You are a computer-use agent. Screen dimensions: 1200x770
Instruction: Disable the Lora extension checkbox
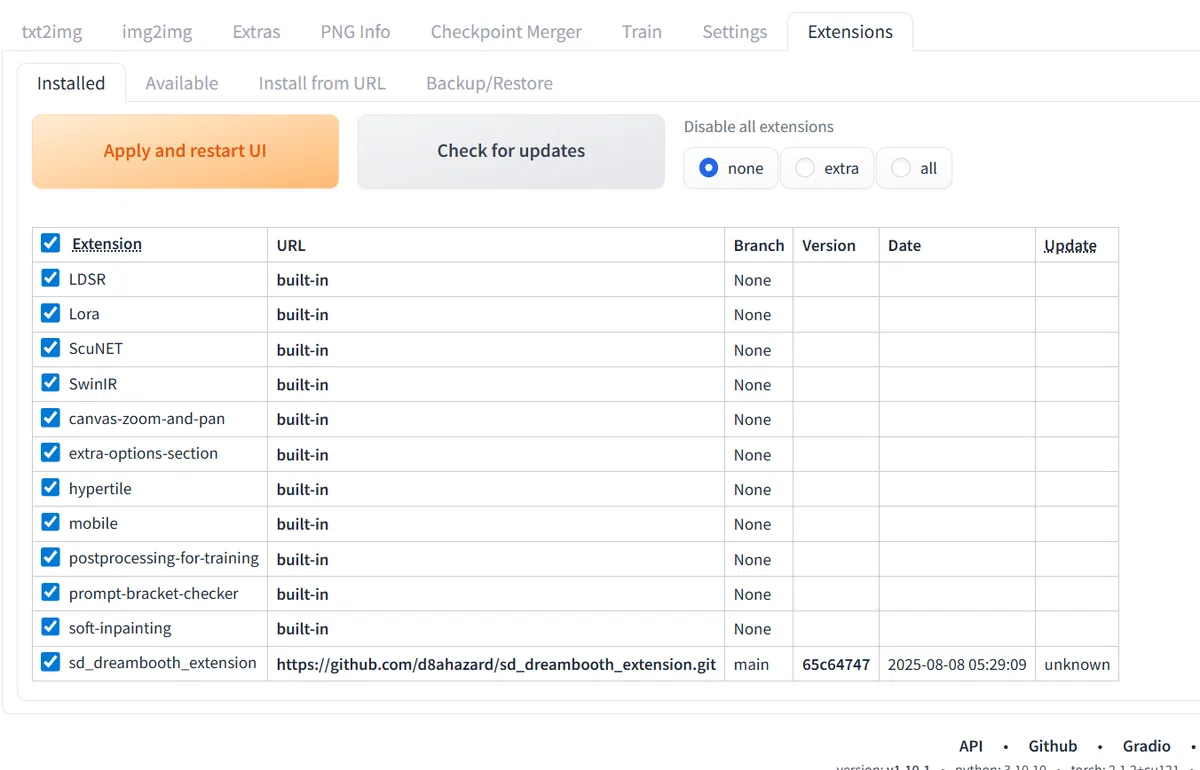[51, 313]
